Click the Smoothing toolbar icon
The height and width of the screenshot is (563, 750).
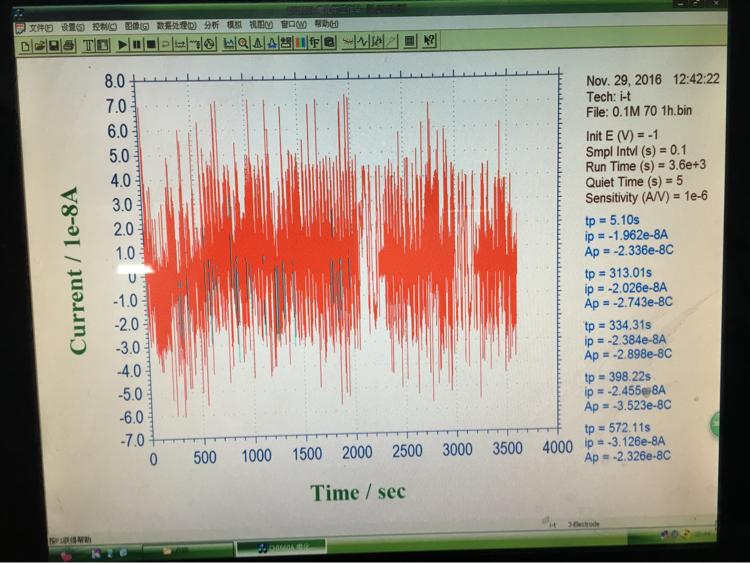349,42
